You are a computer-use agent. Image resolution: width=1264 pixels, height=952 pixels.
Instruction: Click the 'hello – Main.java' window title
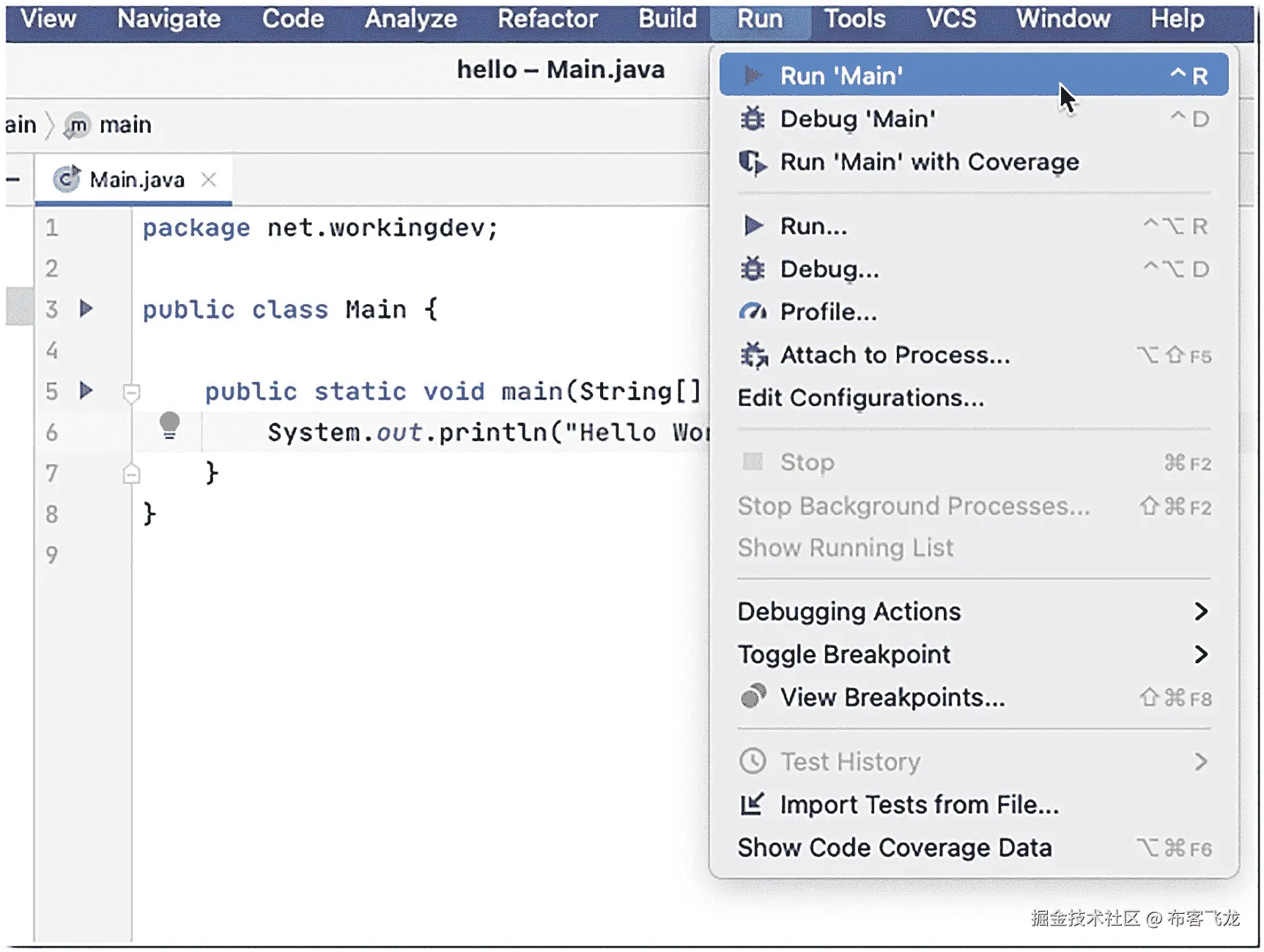561,70
